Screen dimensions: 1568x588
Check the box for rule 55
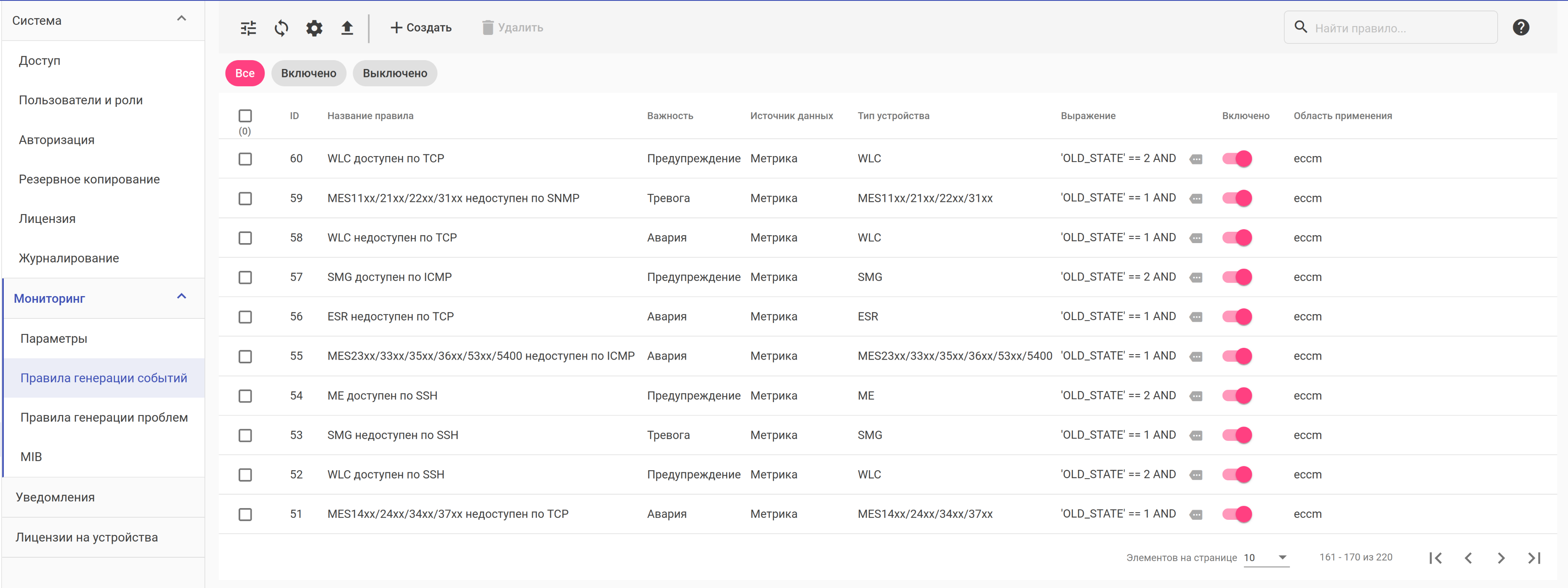(x=245, y=356)
